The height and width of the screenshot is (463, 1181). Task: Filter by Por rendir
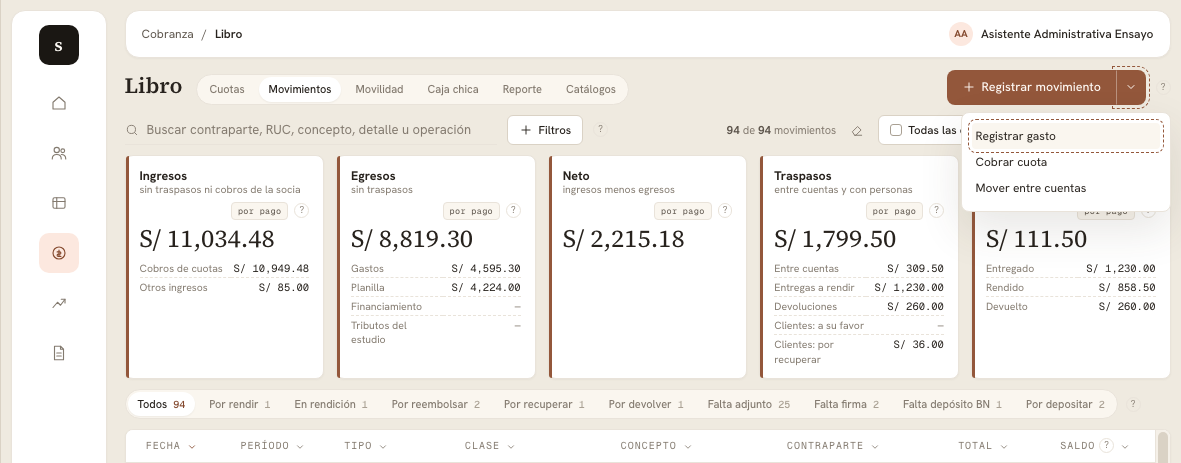pyautogui.click(x=240, y=404)
